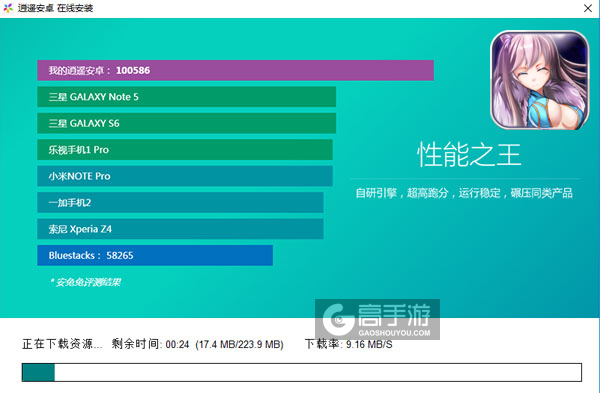Close the 逍遥安卓 installer window
This screenshot has height=393, width=600.
(x=588, y=8)
